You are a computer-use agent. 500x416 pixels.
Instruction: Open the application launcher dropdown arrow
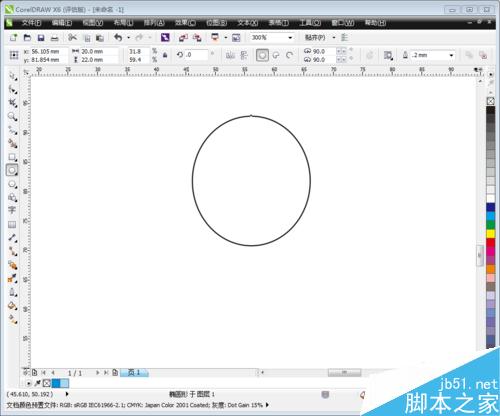[226, 38]
